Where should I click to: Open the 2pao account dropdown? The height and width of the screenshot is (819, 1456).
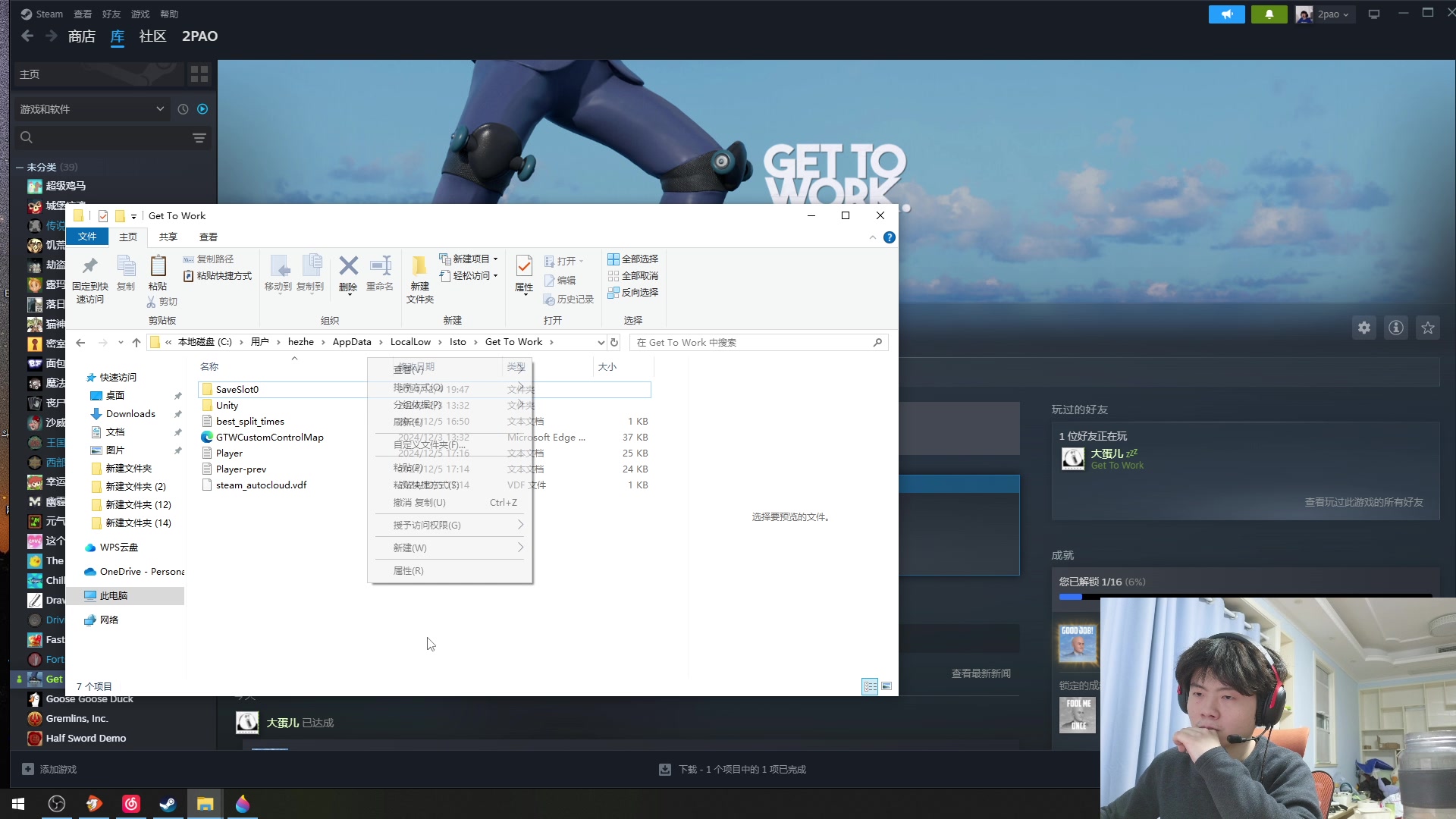[x=1325, y=14]
